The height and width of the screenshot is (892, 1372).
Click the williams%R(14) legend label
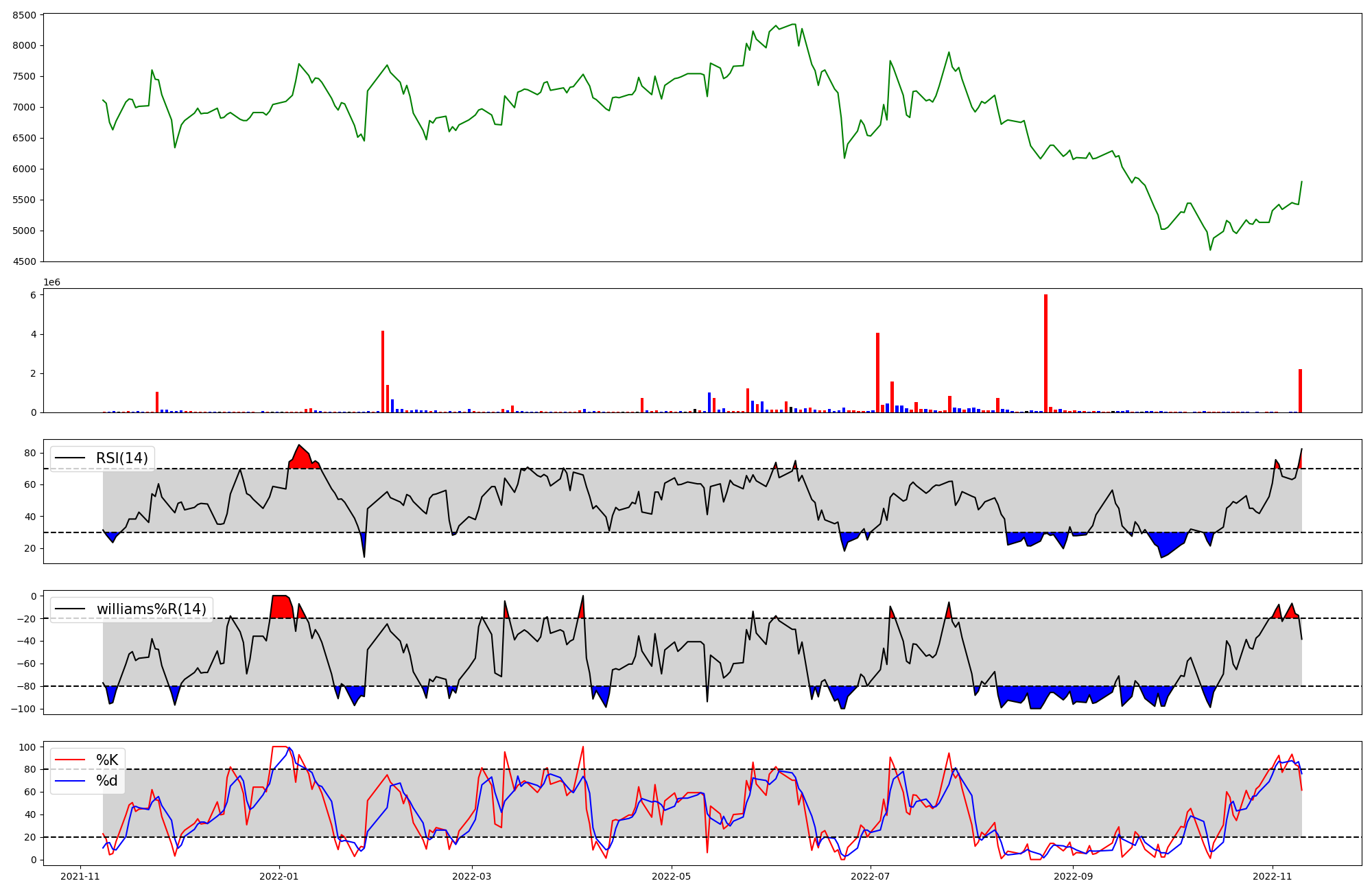pos(151,609)
